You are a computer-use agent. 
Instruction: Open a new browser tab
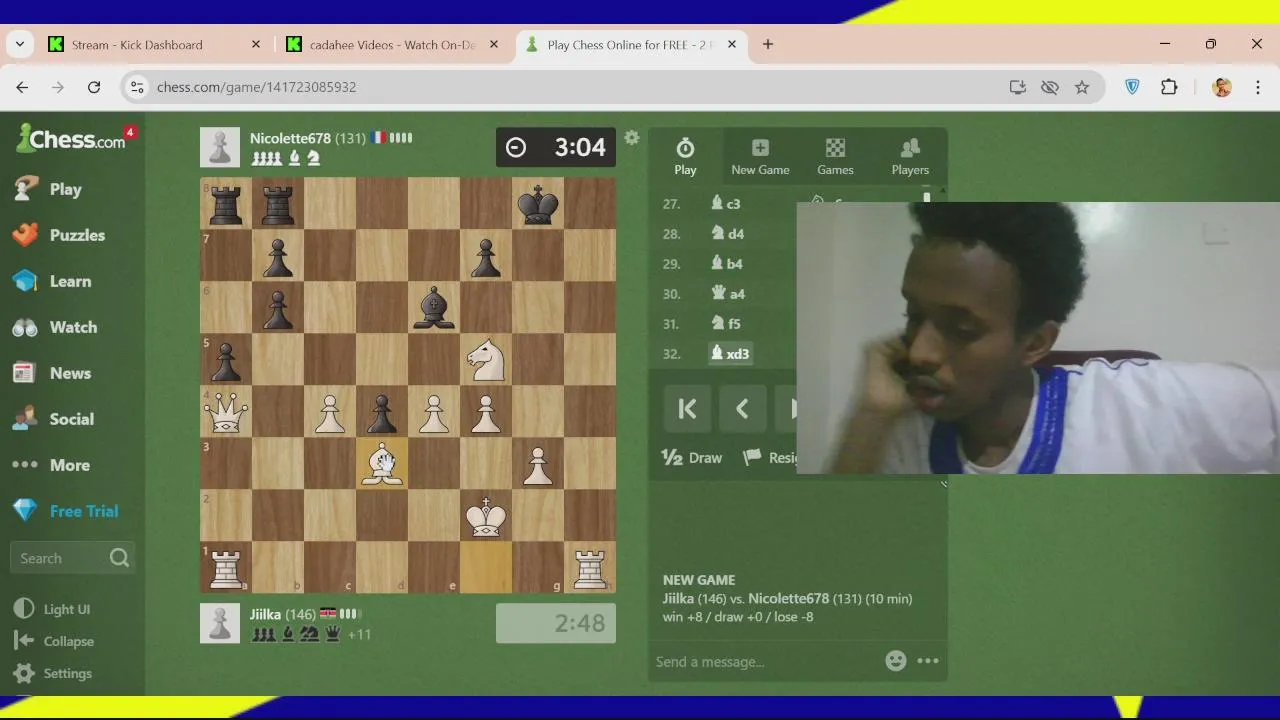(x=768, y=44)
